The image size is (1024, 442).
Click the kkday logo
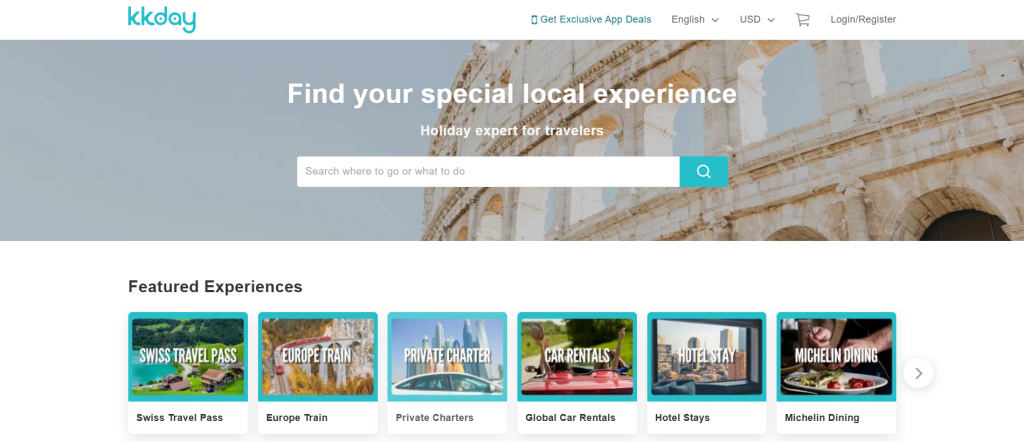[x=161, y=19]
